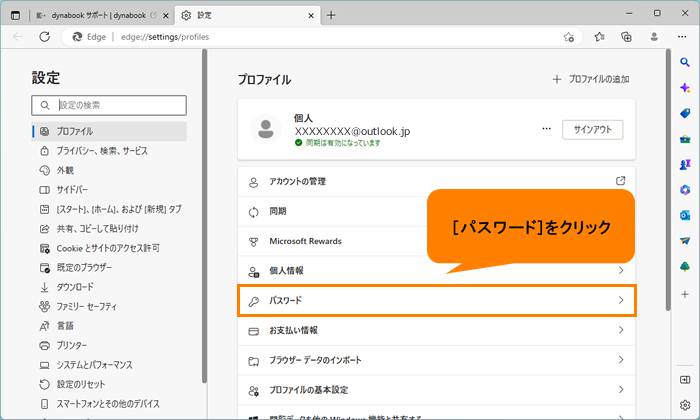Click the profile avatar picture for 個人
The image size is (700, 420).
coord(266,129)
